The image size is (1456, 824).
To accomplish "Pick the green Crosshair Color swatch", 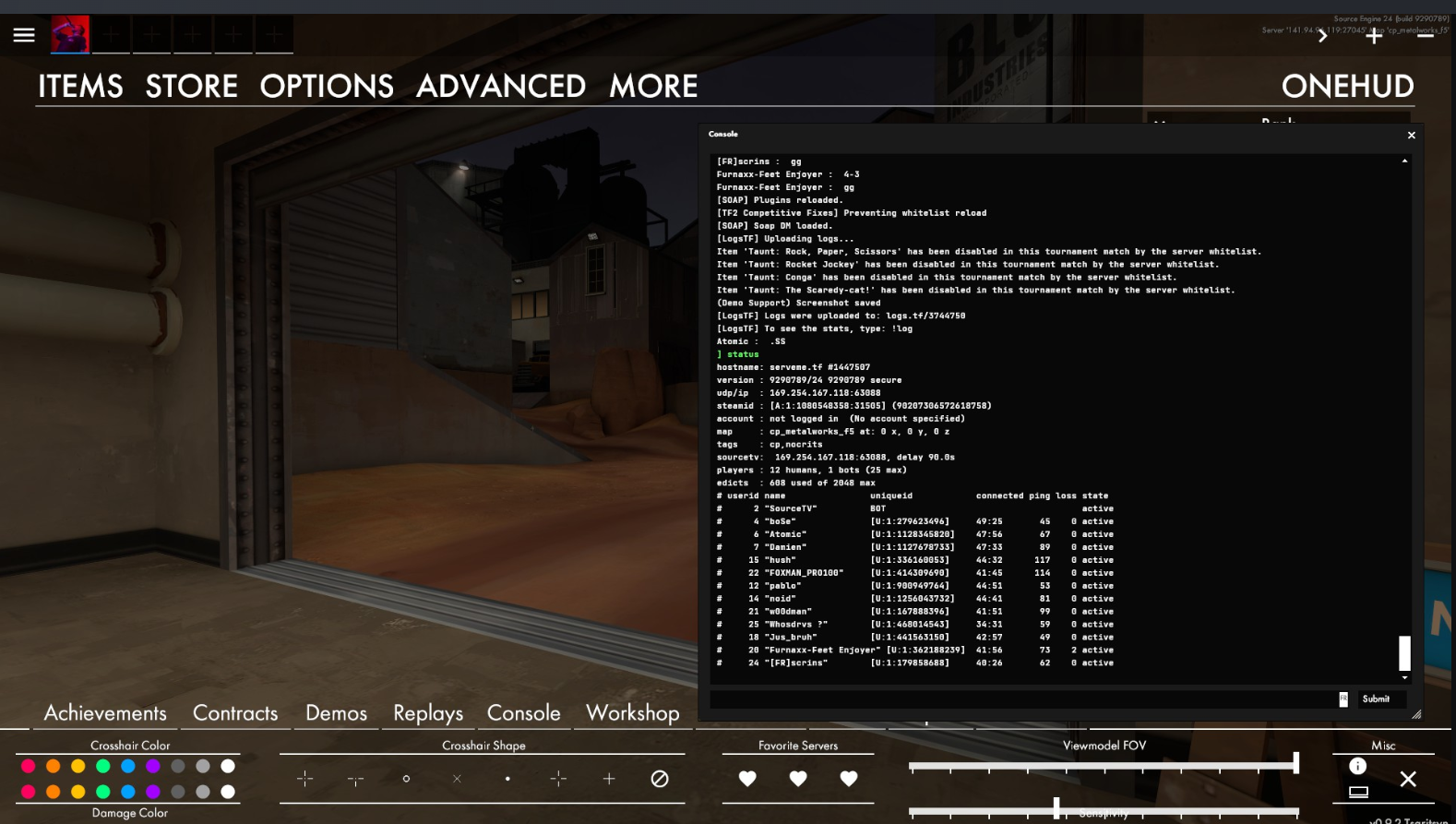I will coord(103,766).
